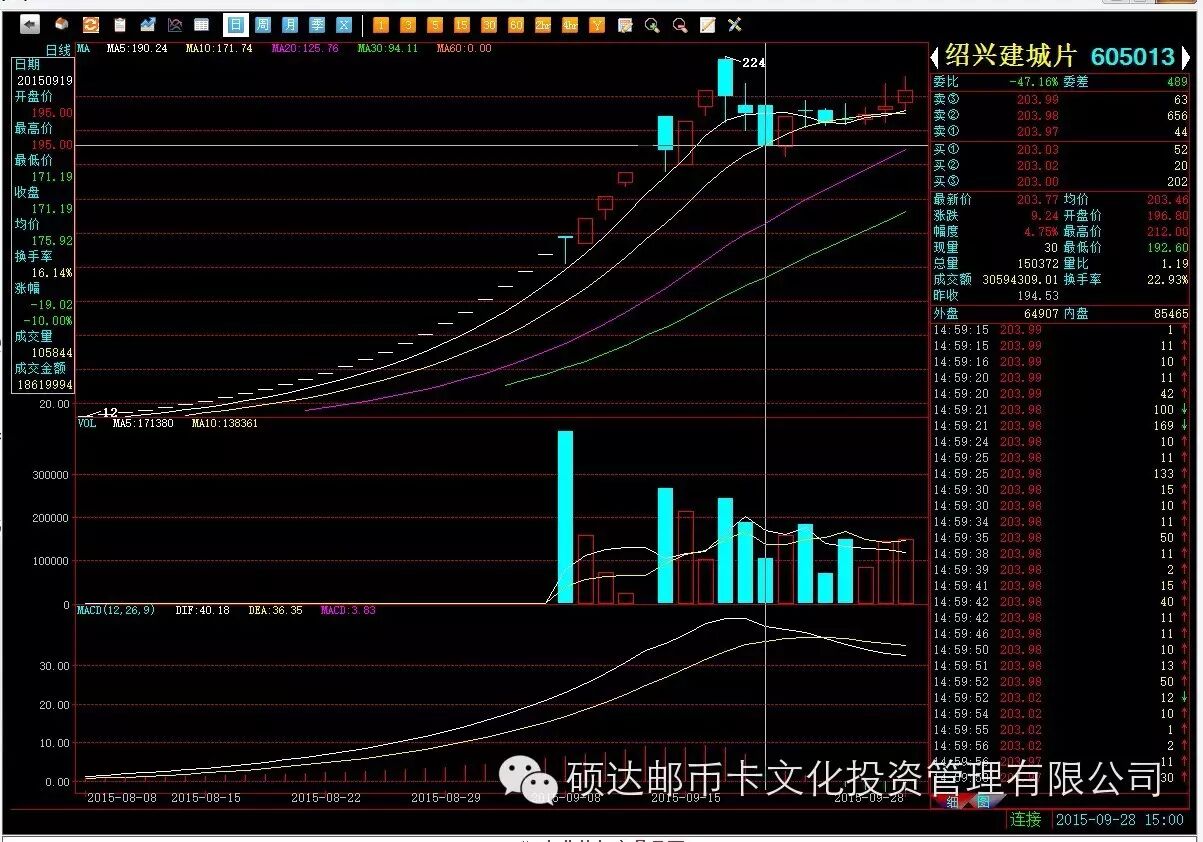Image resolution: width=1203 pixels, height=842 pixels.
Task: Click the clipboard toolbar icon
Action: point(120,24)
